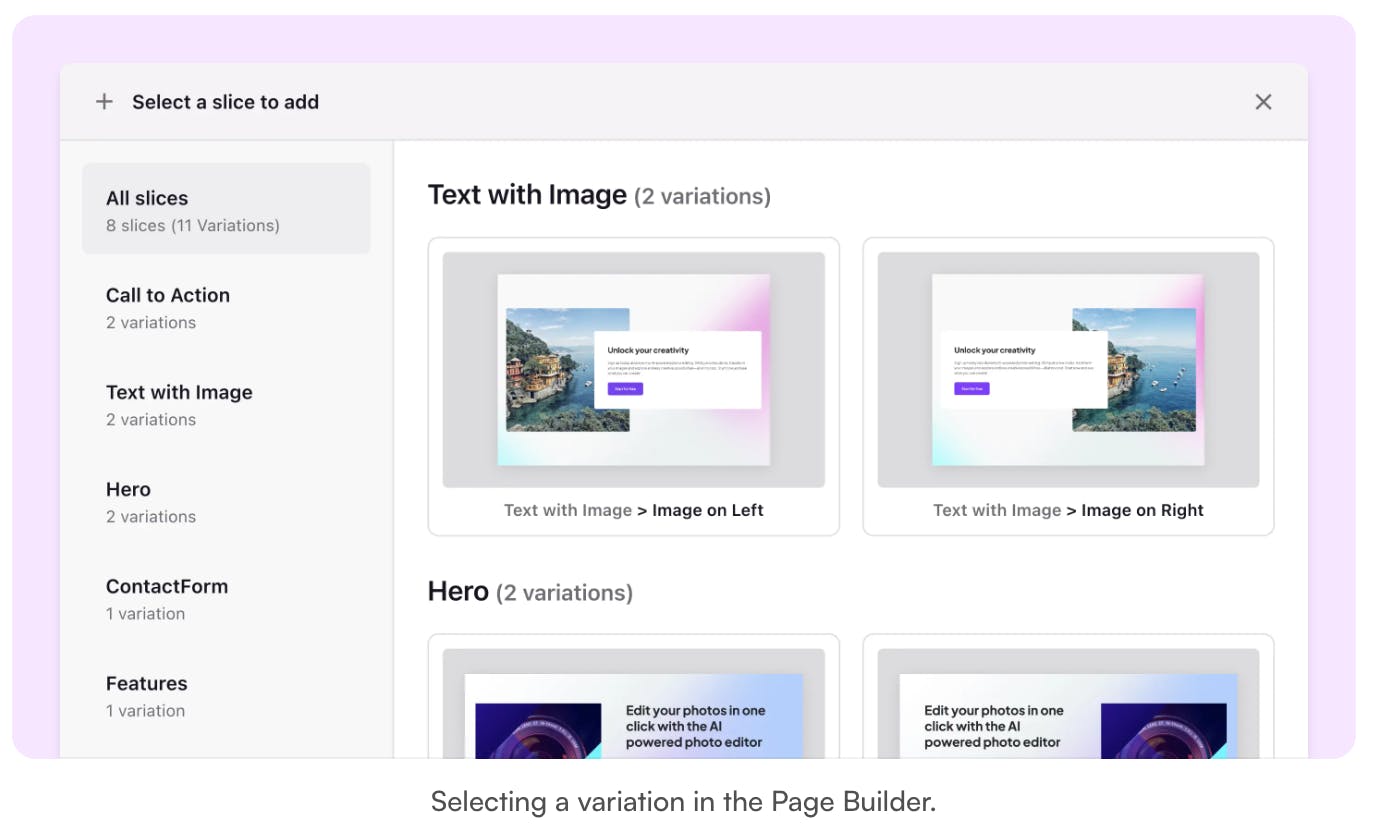This screenshot has width=1386, height=830.
Task: Click the 1 variation label under Features
Action: click(x=145, y=710)
